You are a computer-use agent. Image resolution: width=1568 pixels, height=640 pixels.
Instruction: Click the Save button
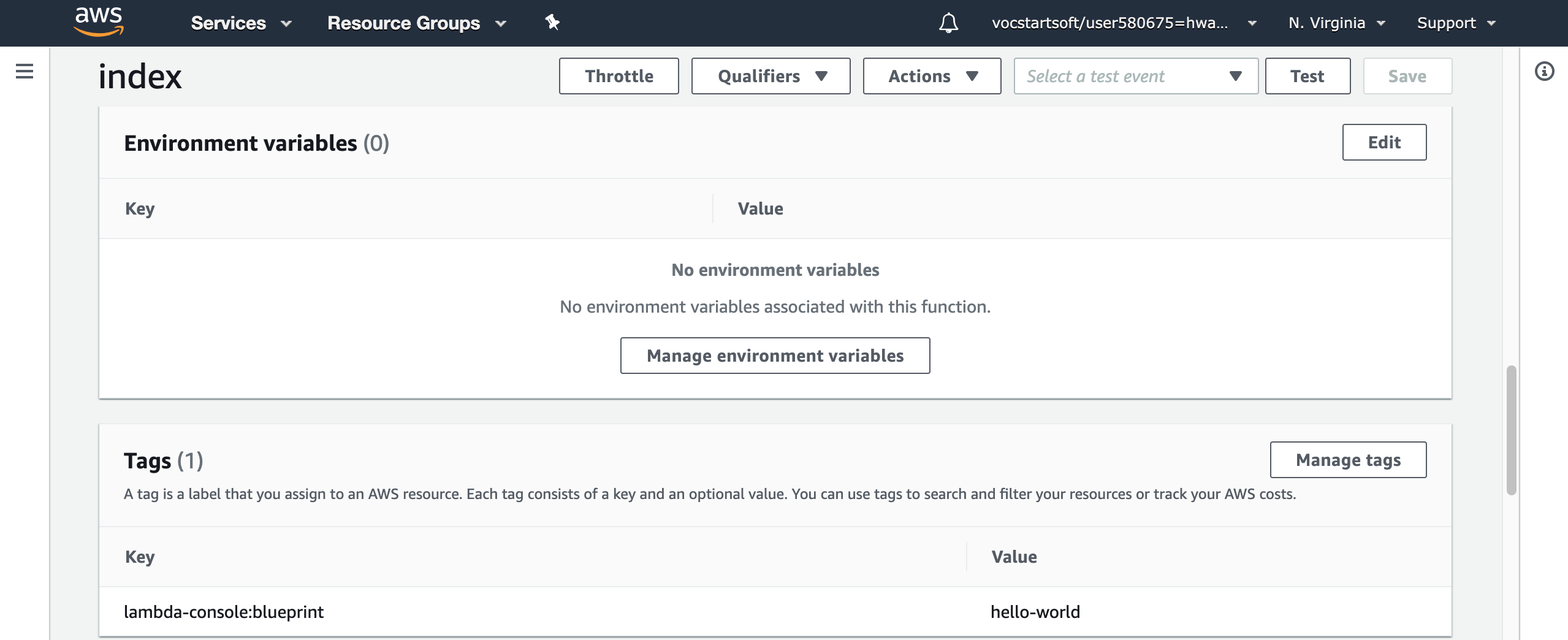pyautogui.click(x=1407, y=76)
